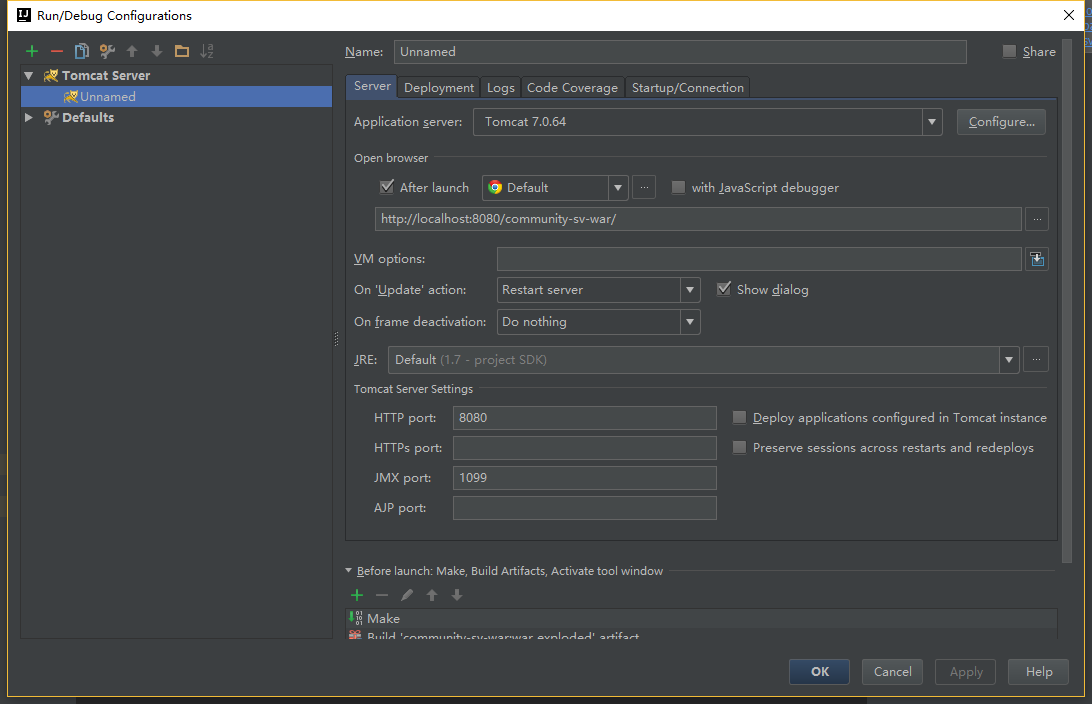Move before launch task up arrow
The image size is (1092, 704).
click(x=432, y=595)
